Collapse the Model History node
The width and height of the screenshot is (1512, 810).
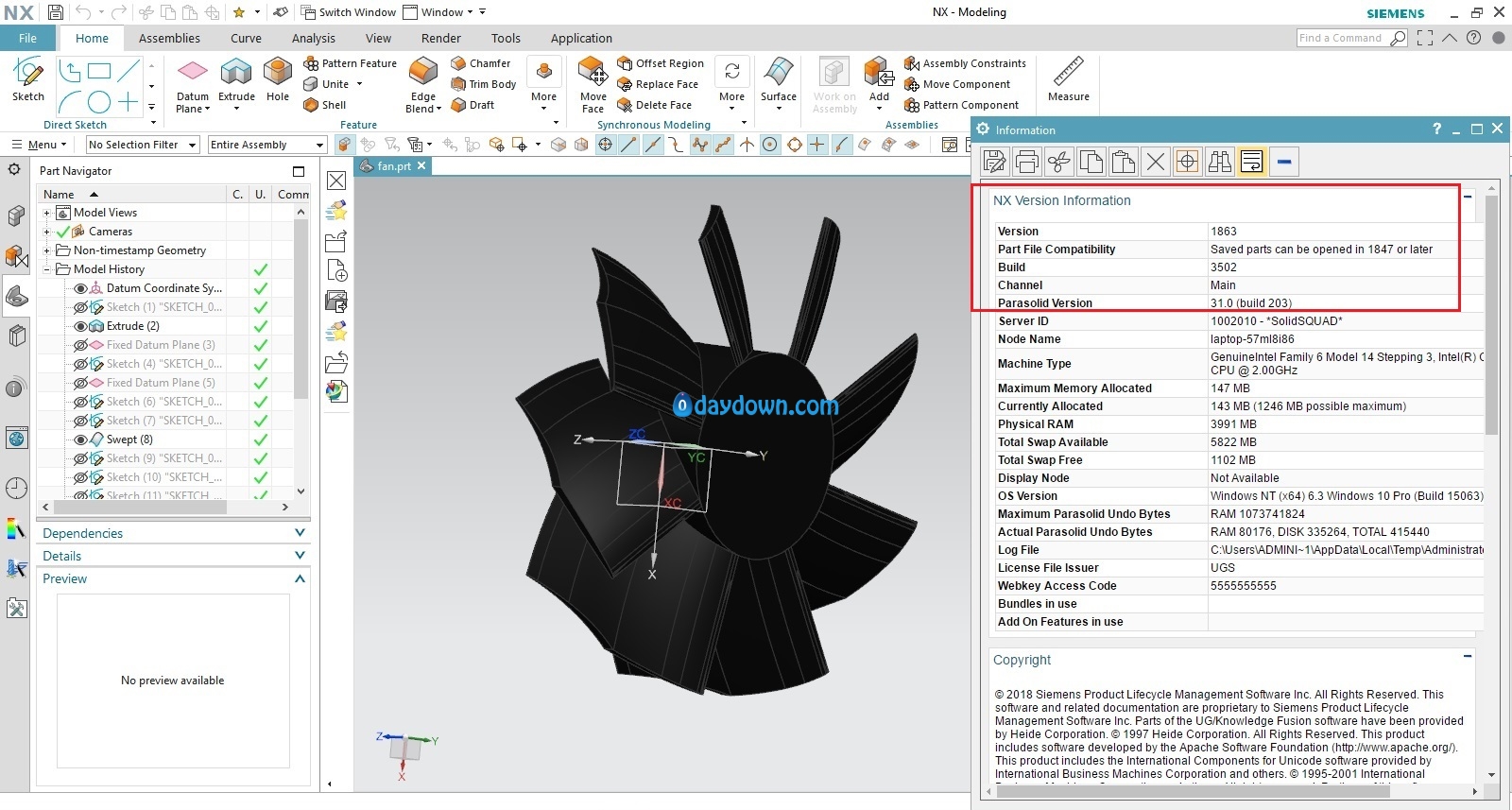tap(46, 269)
